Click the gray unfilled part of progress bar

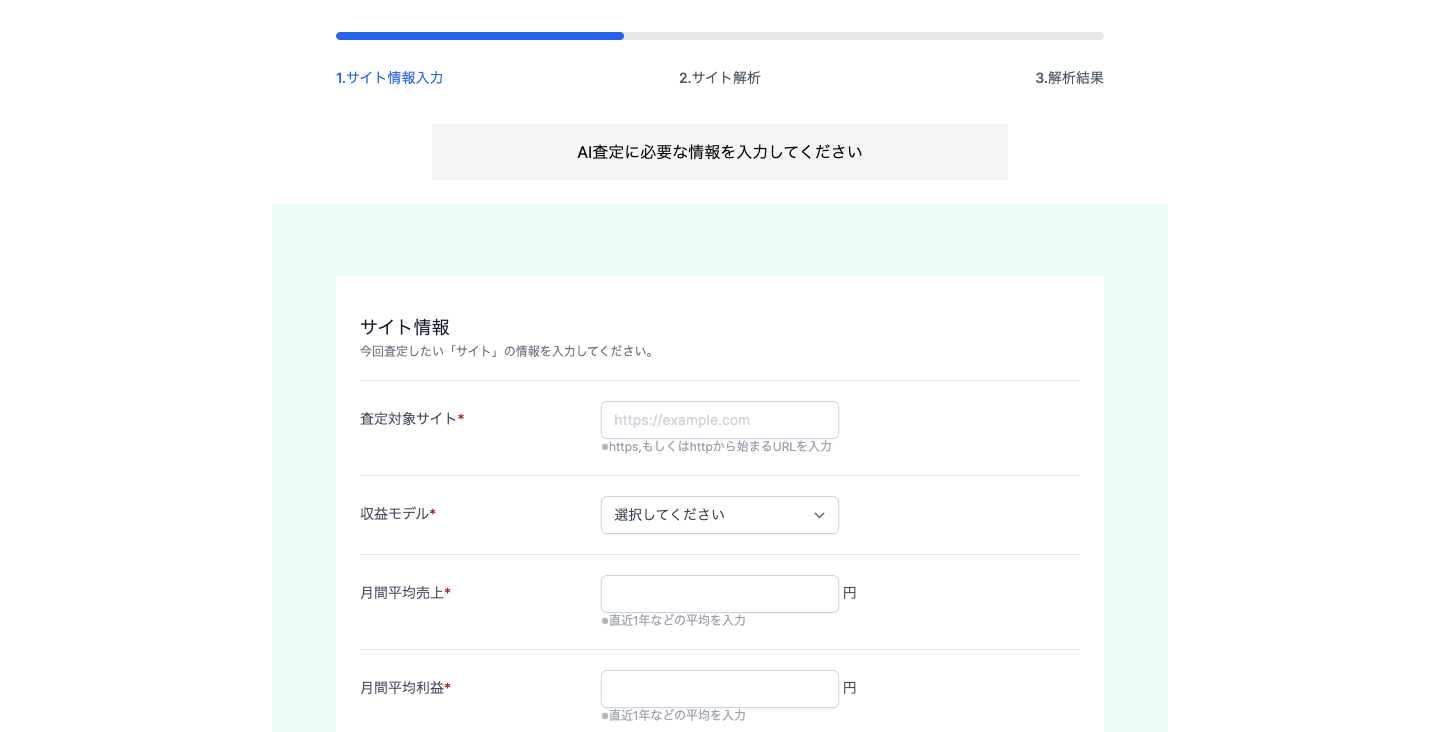[x=863, y=36]
